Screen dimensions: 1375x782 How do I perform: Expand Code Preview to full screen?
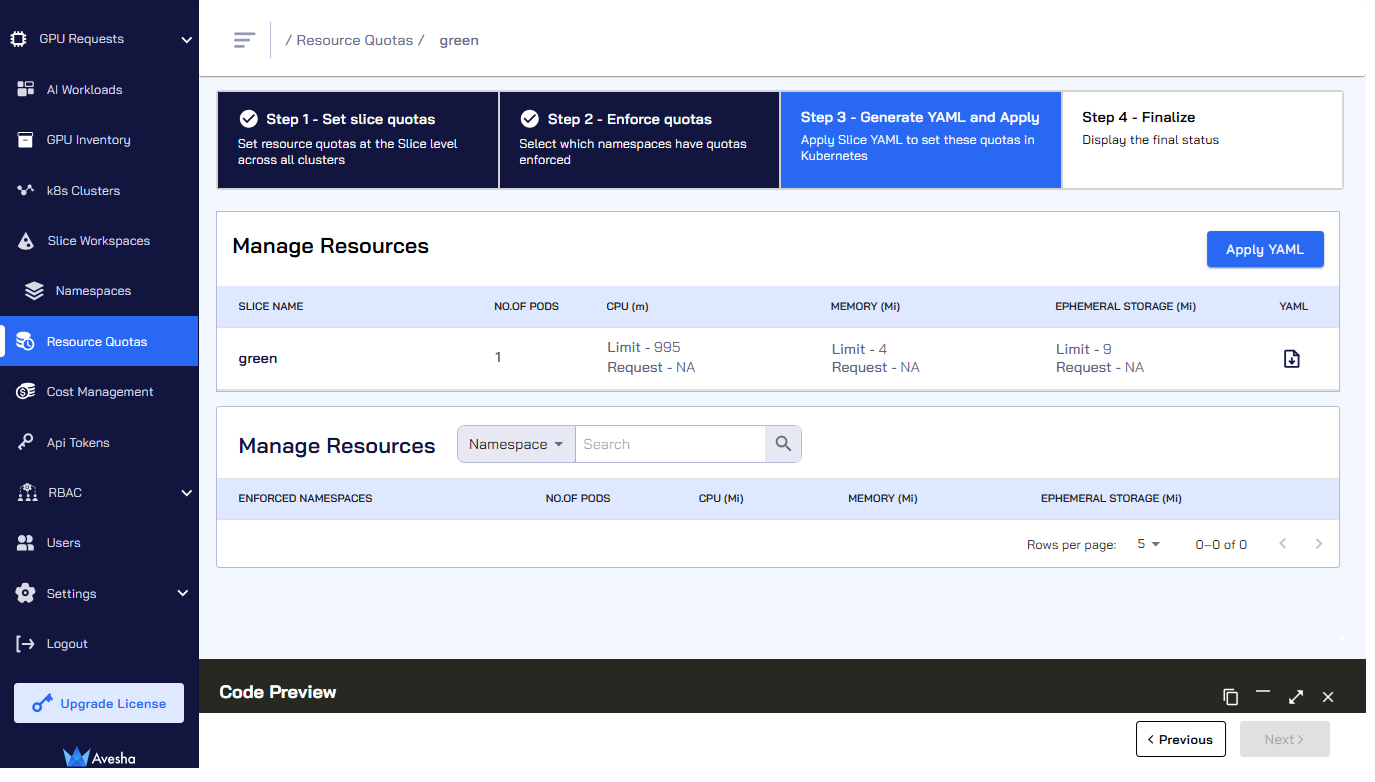point(1296,696)
